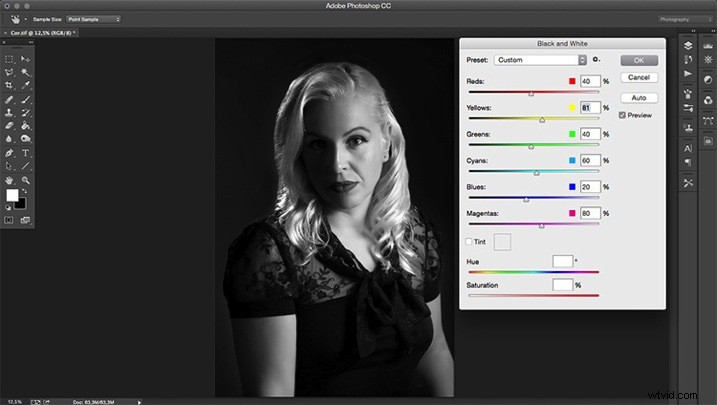Click OK in Black and White dialog
The height and width of the screenshot is (405, 717).
(x=639, y=60)
